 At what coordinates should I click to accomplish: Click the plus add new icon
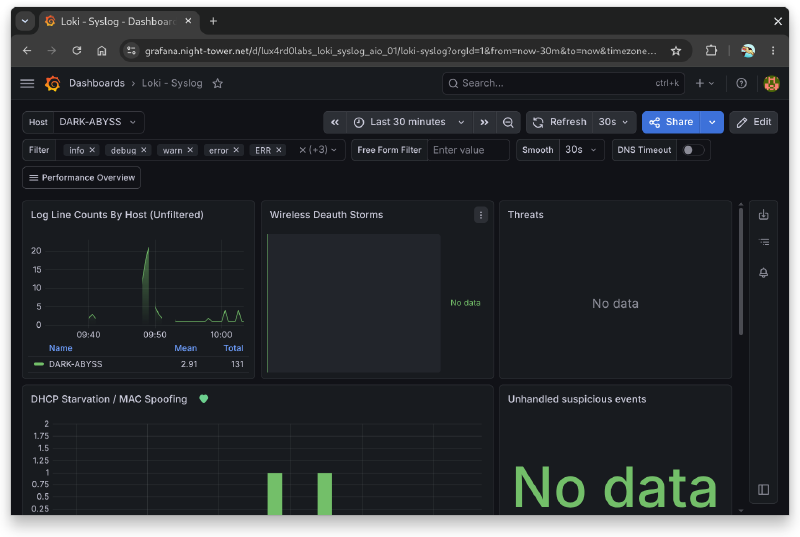click(x=705, y=83)
